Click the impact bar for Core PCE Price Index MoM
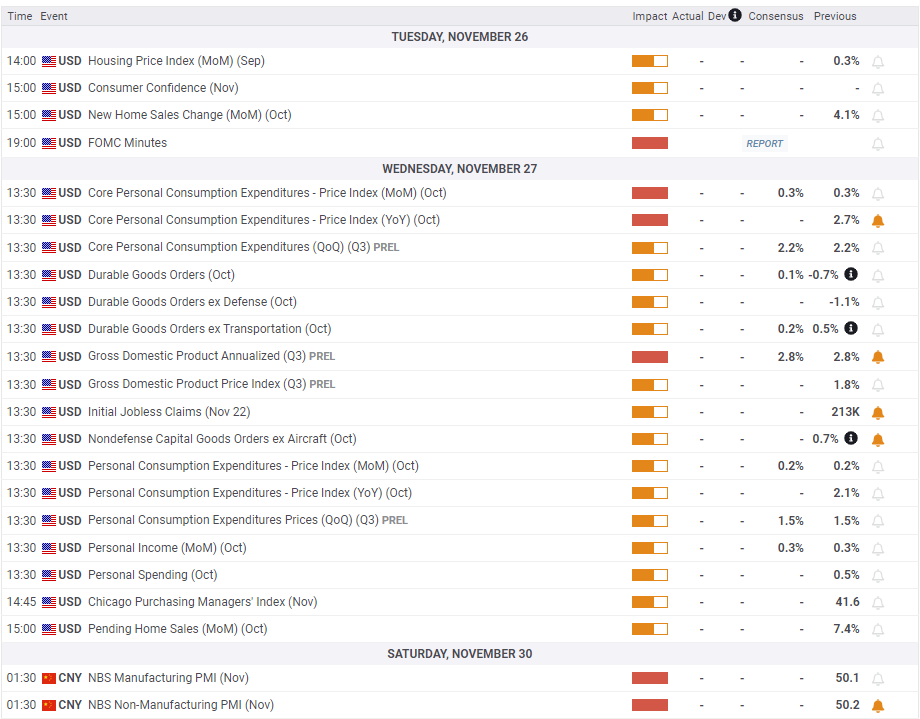920x719 pixels. tap(649, 192)
